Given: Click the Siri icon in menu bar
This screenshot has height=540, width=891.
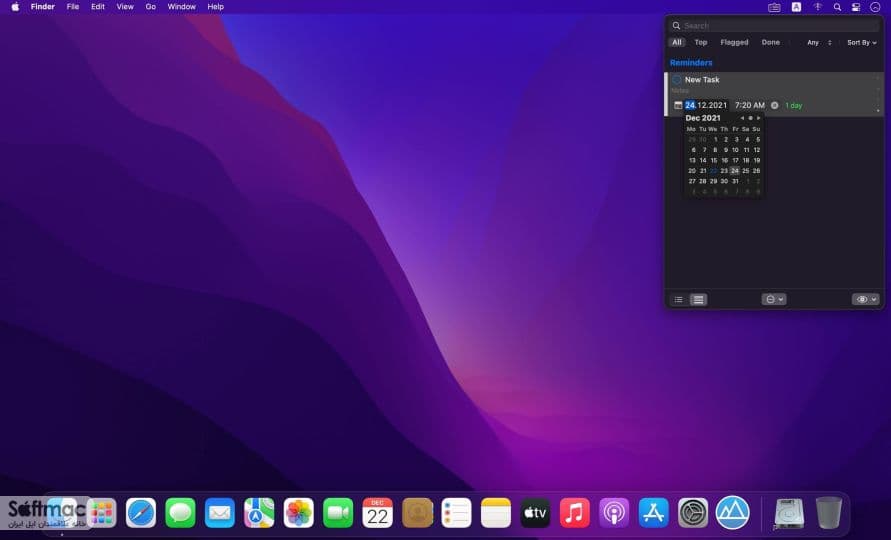Looking at the screenshot, I should pyautogui.click(x=875, y=7).
